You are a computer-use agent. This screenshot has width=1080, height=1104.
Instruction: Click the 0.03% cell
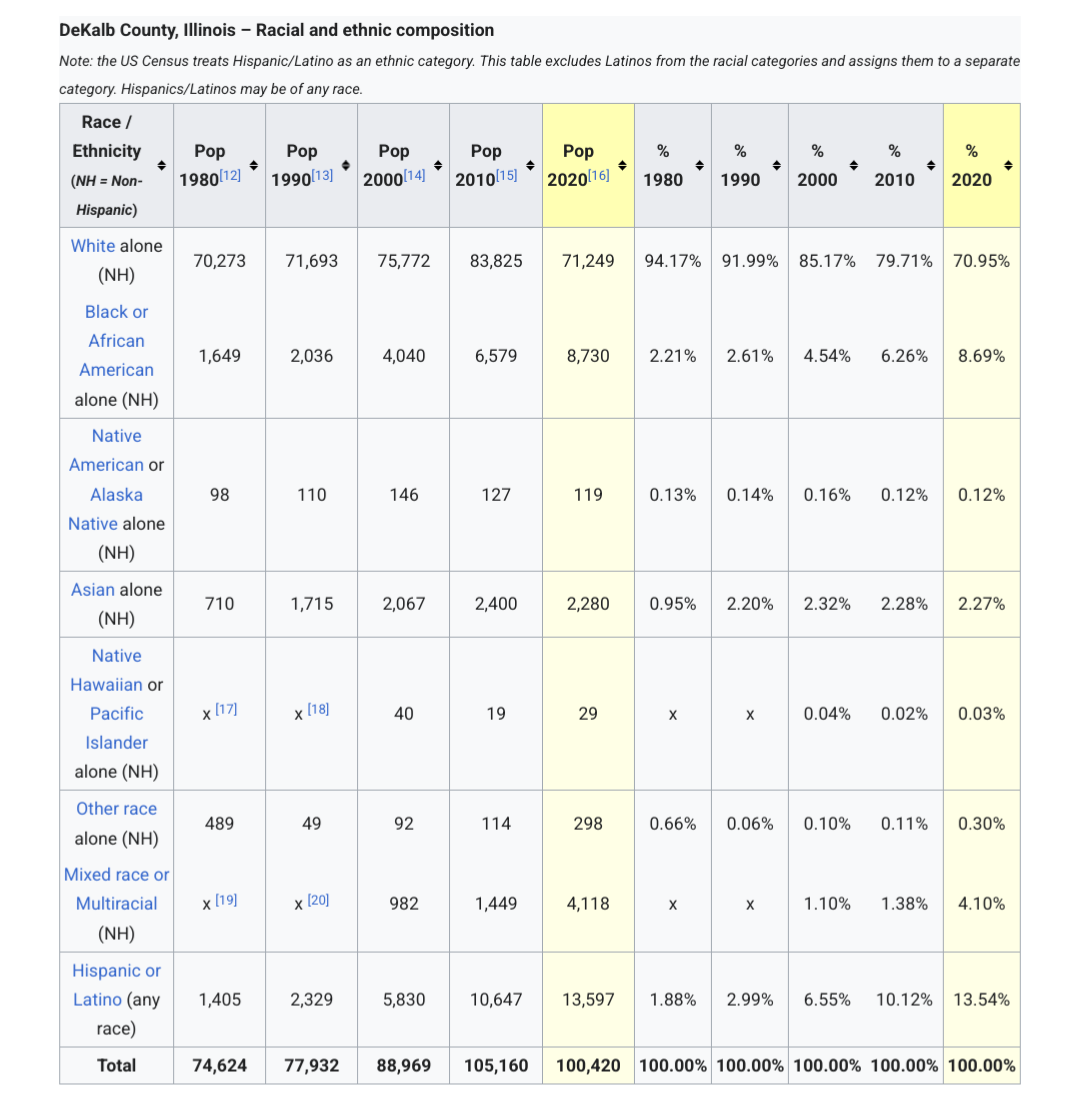[x=981, y=713]
